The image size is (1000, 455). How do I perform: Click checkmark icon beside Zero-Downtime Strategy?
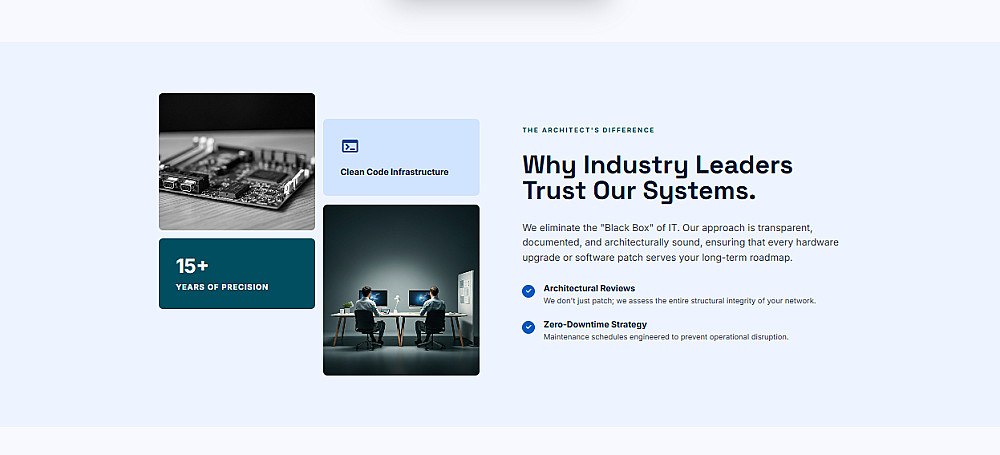coord(528,327)
